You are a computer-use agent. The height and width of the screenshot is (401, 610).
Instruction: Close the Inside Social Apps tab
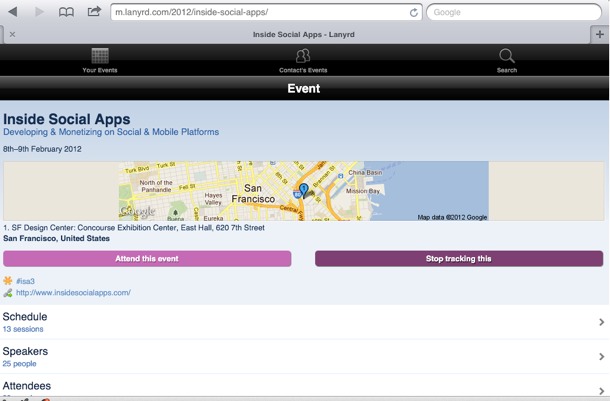coord(12,34)
